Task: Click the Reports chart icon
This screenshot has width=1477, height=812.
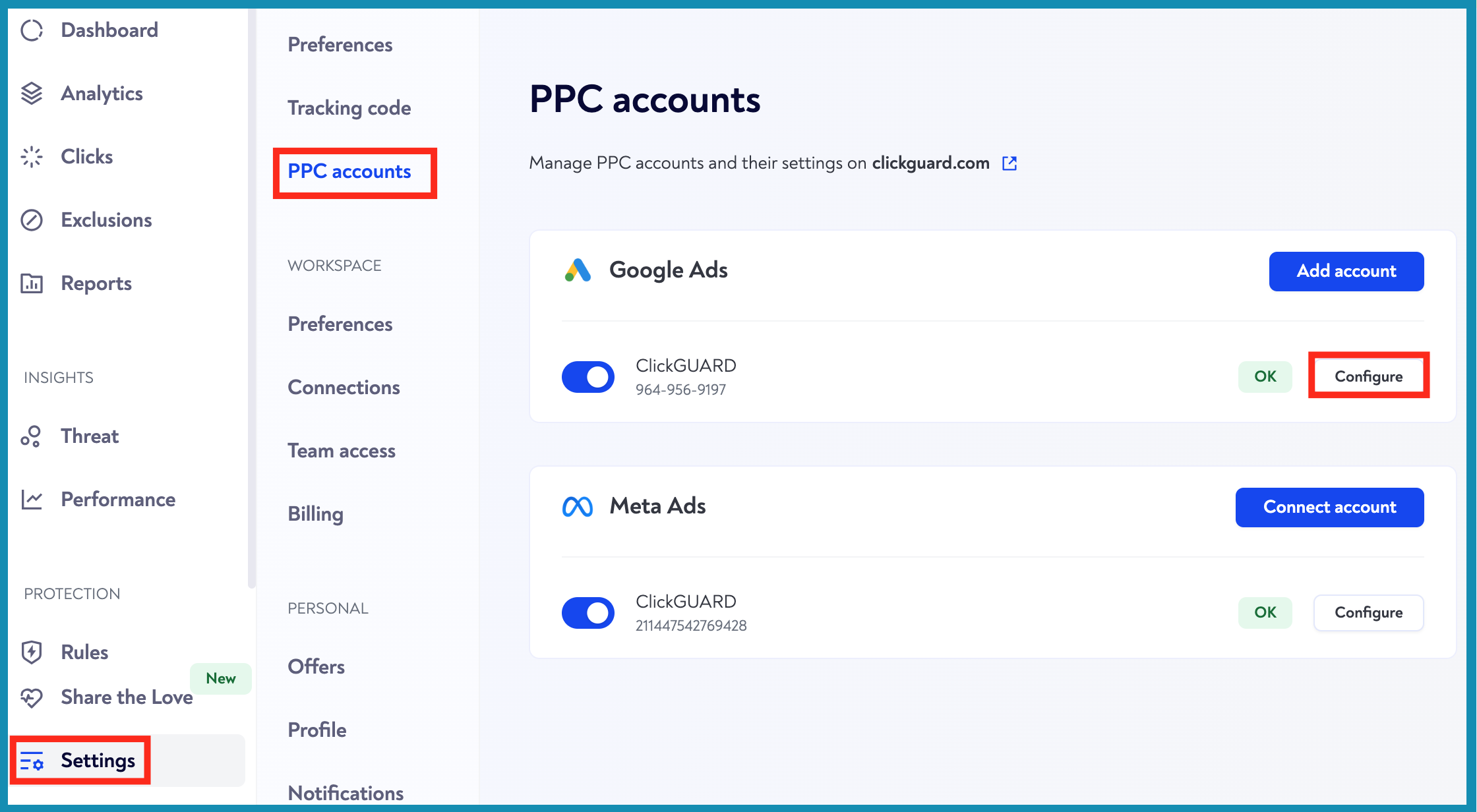Action: pos(32,283)
